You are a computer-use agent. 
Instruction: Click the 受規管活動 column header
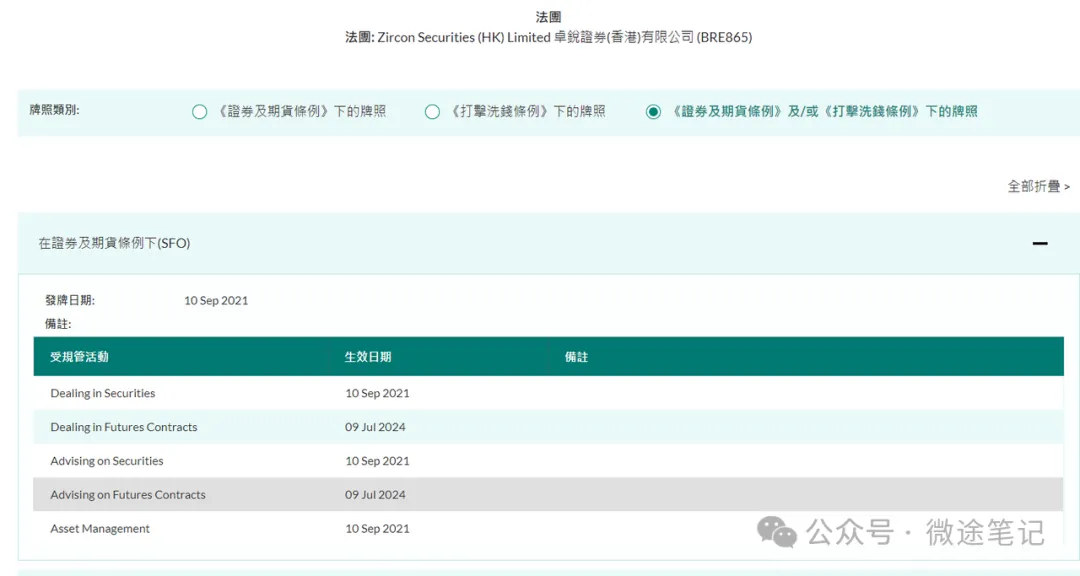coord(79,357)
